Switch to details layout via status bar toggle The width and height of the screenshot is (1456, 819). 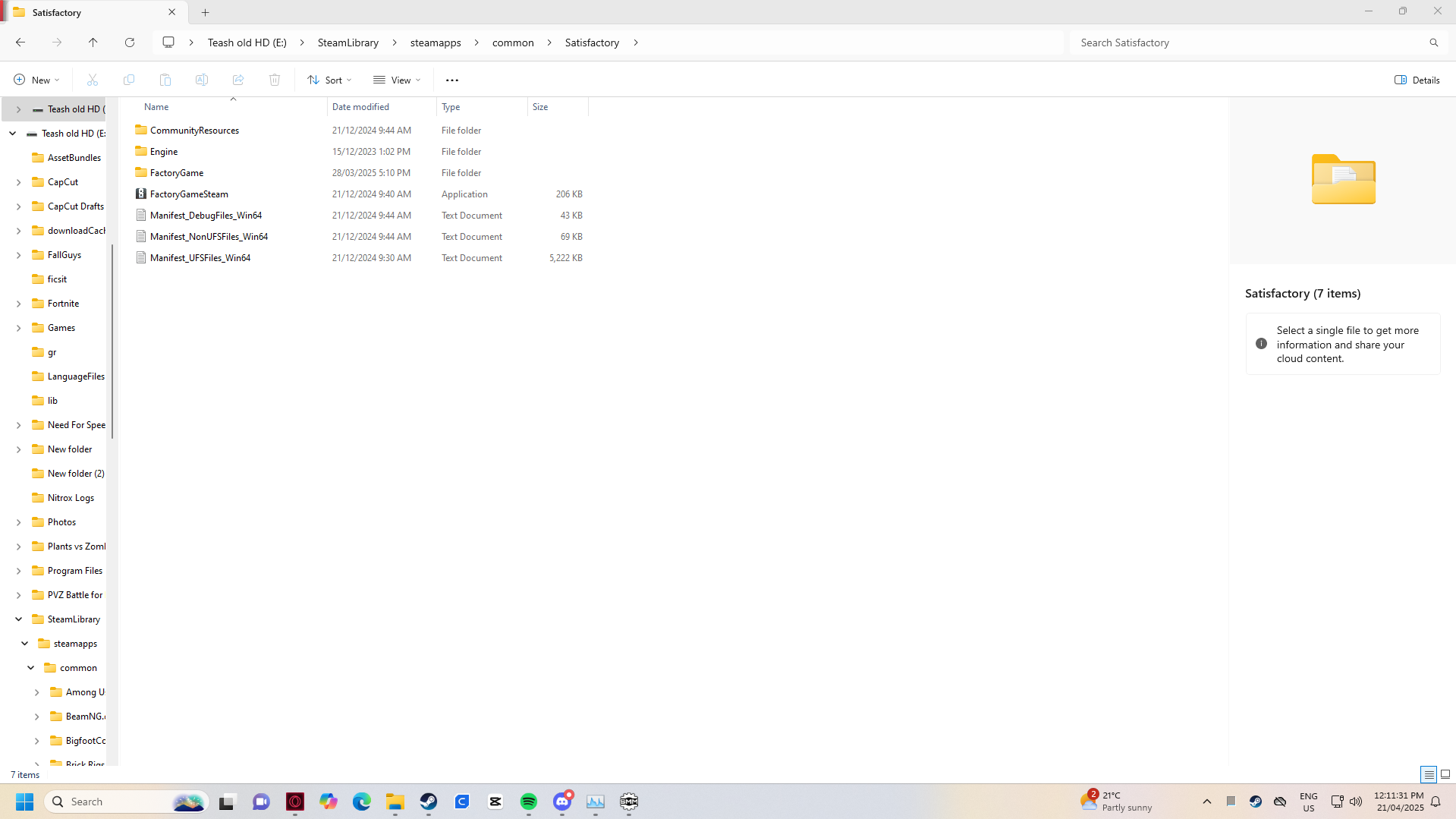pyautogui.click(x=1429, y=774)
